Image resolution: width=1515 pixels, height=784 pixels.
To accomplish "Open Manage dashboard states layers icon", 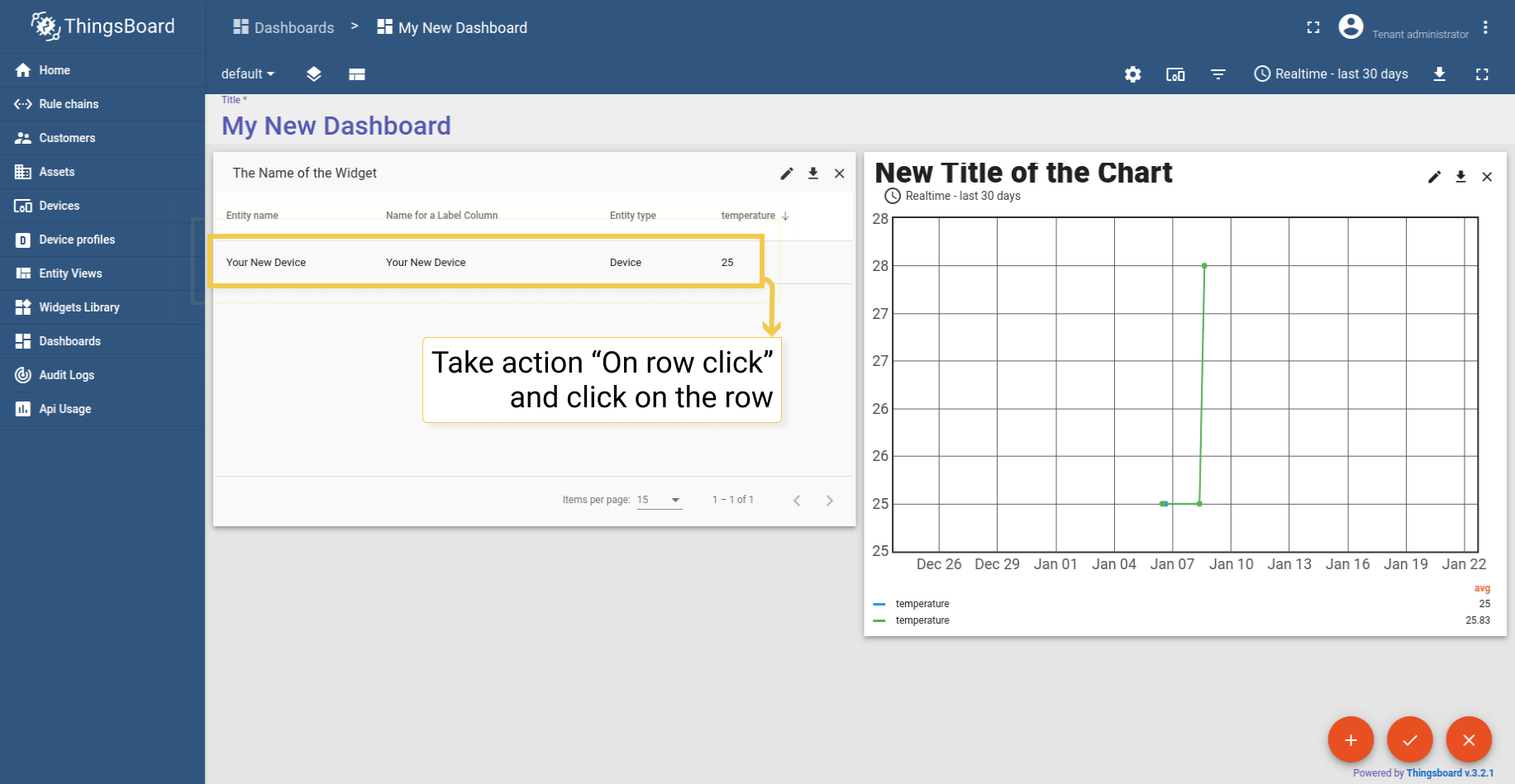I will pyautogui.click(x=313, y=74).
